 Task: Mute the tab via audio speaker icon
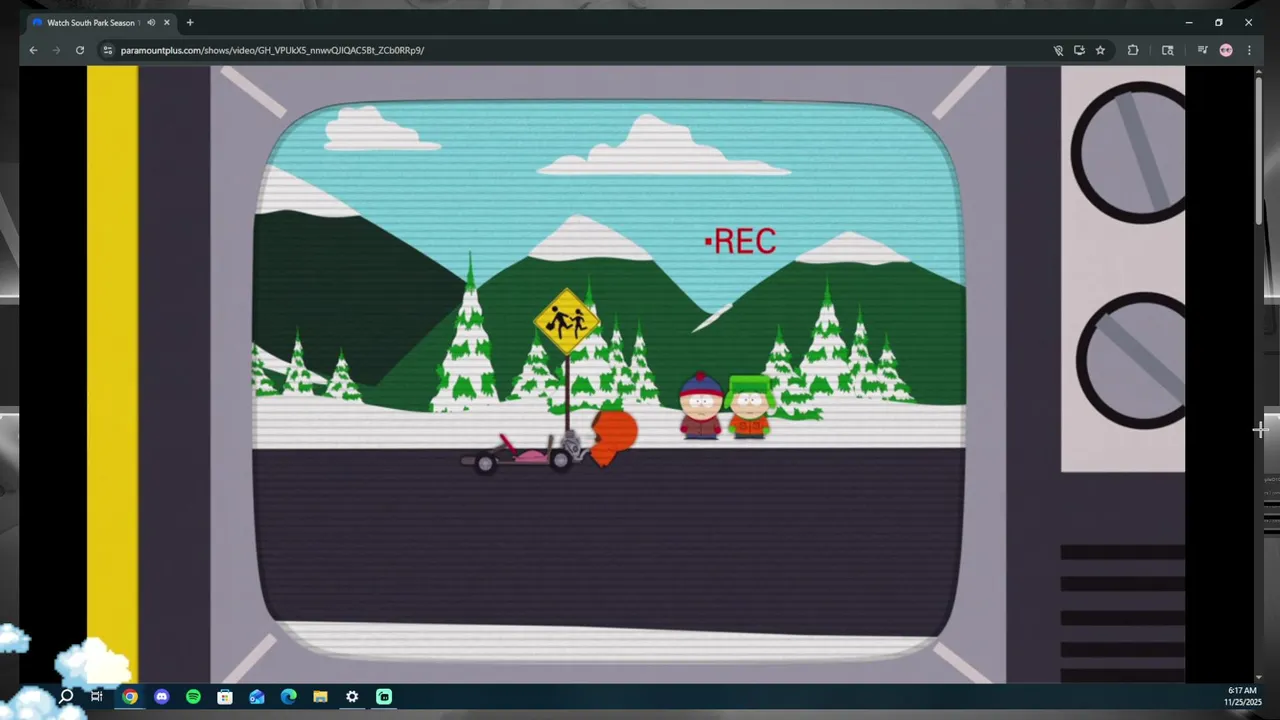pos(151,22)
